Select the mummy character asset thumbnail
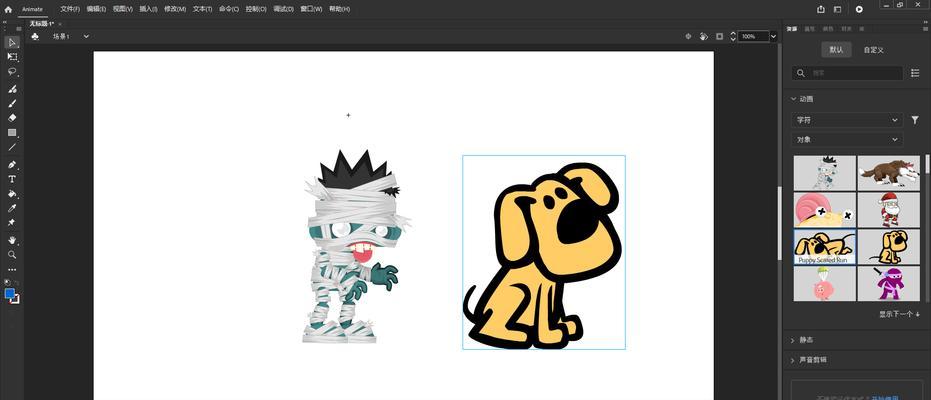This screenshot has width=931, height=400. pos(825,173)
